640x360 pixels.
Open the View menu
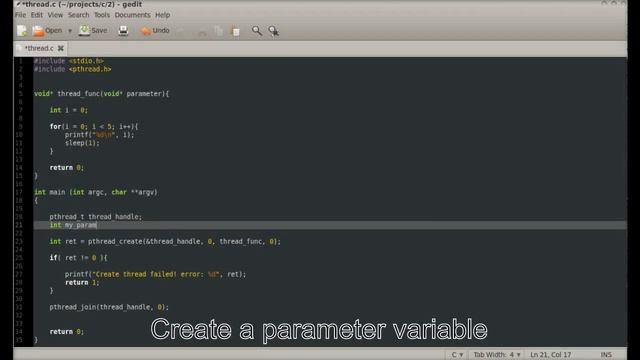click(55, 15)
